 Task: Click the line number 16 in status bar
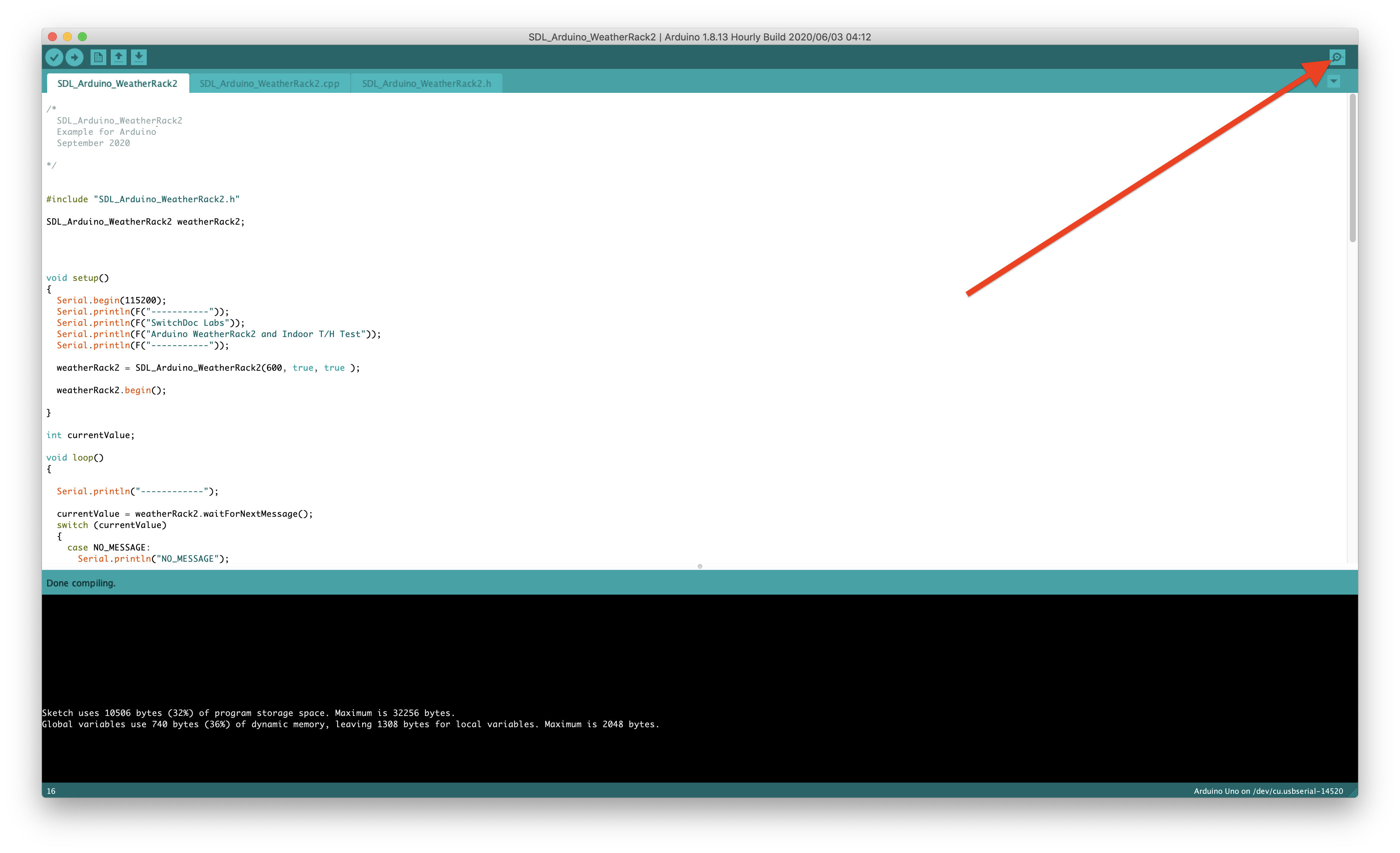[x=51, y=791]
